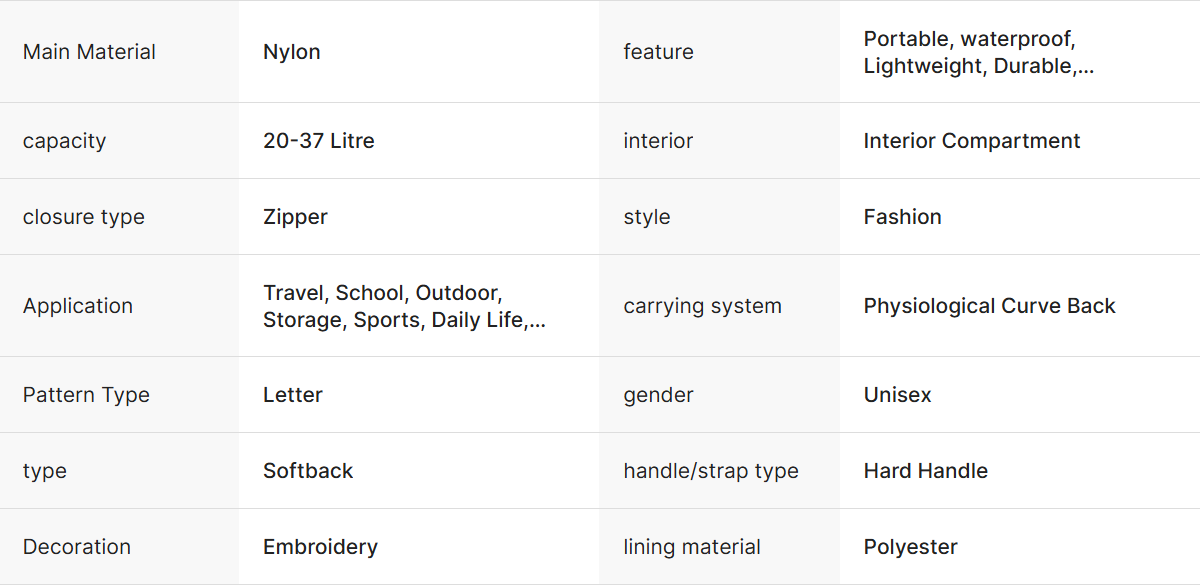Screen dimensions: 1200x585
Task: Click the lining material label
Action: tap(692, 547)
